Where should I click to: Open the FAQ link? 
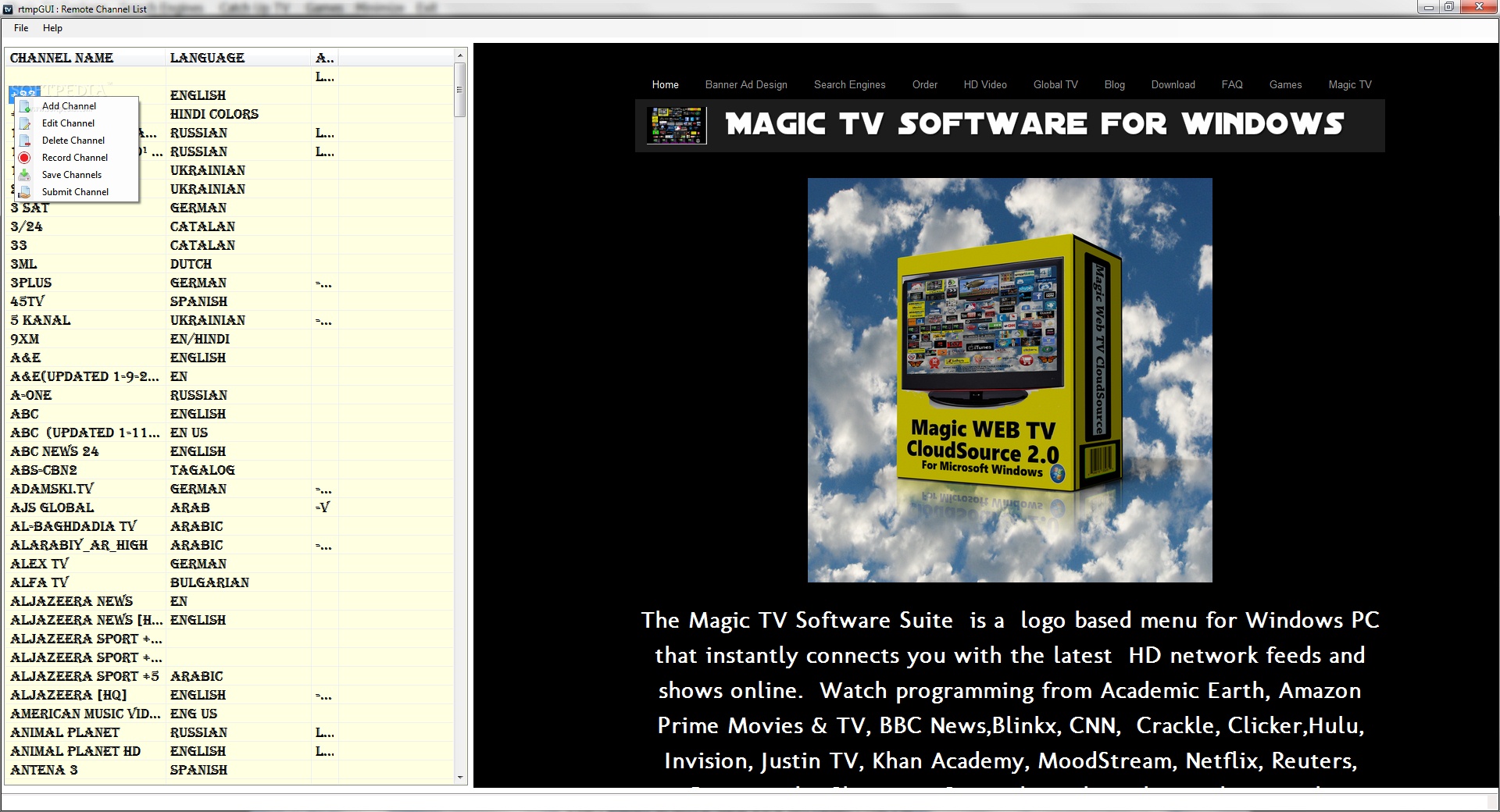pyautogui.click(x=1232, y=84)
